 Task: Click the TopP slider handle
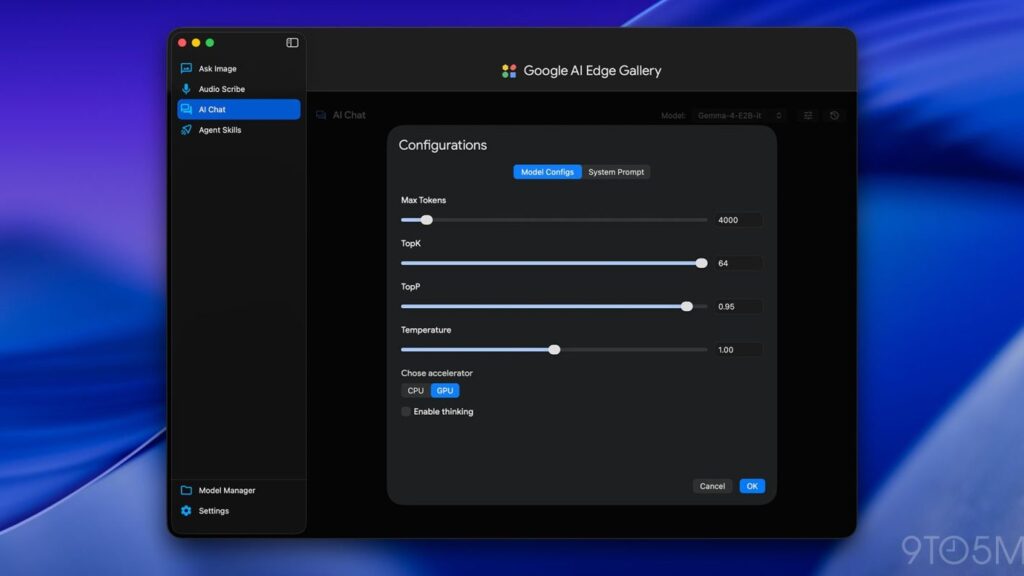pos(686,306)
